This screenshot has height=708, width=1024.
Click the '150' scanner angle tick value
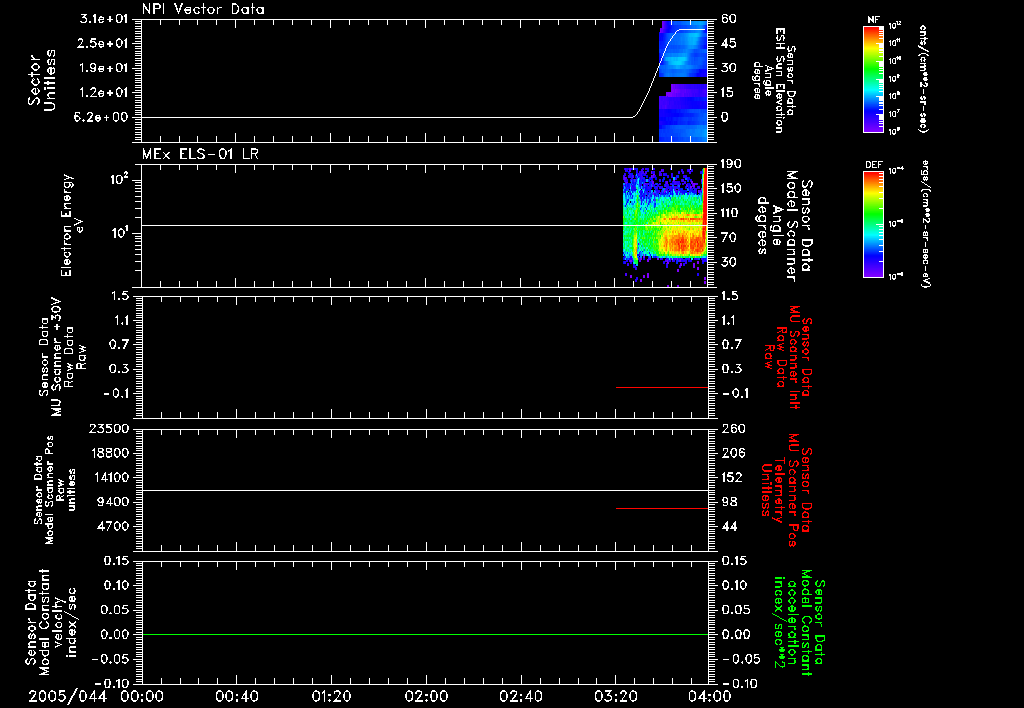point(732,188)
